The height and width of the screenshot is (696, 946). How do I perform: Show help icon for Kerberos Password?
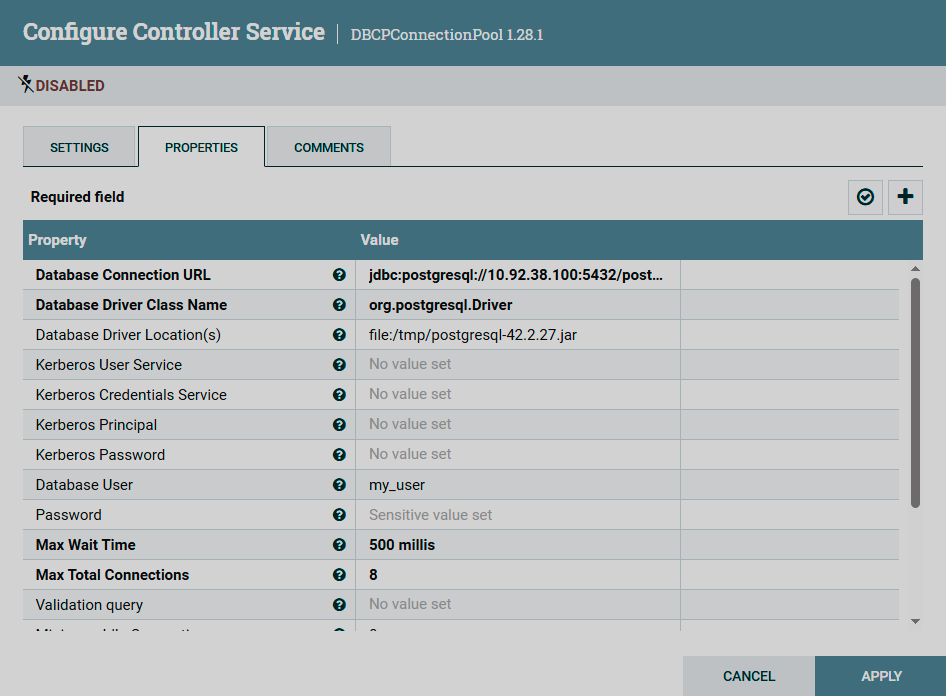tap(339, 455)
